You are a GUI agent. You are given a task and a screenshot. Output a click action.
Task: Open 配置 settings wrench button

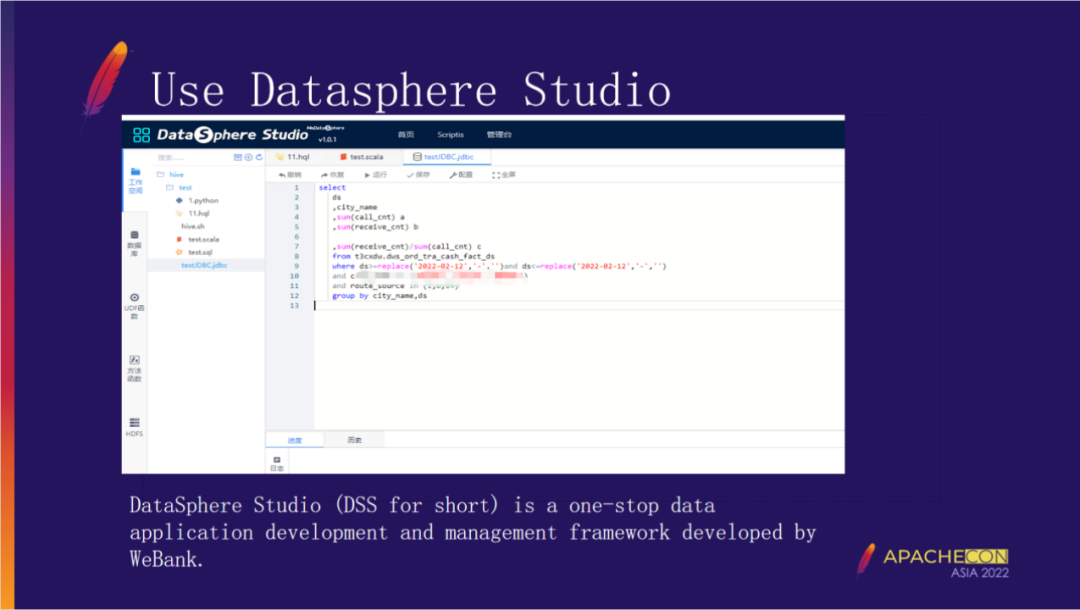[461, 175]
